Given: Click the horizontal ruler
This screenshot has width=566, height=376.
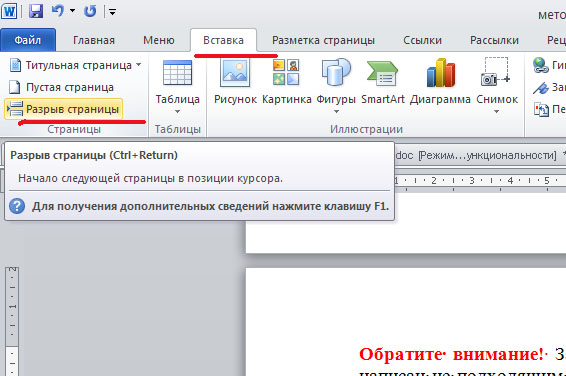Looking at the screenshot, I should point(480,180).
